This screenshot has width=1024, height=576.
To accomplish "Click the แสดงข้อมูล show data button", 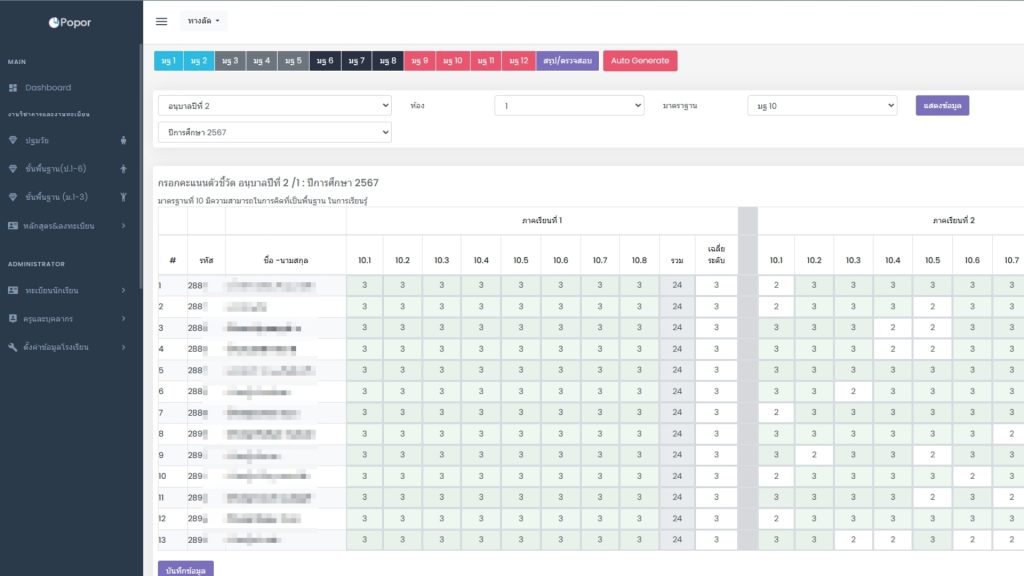I will (x=942, y=105).
